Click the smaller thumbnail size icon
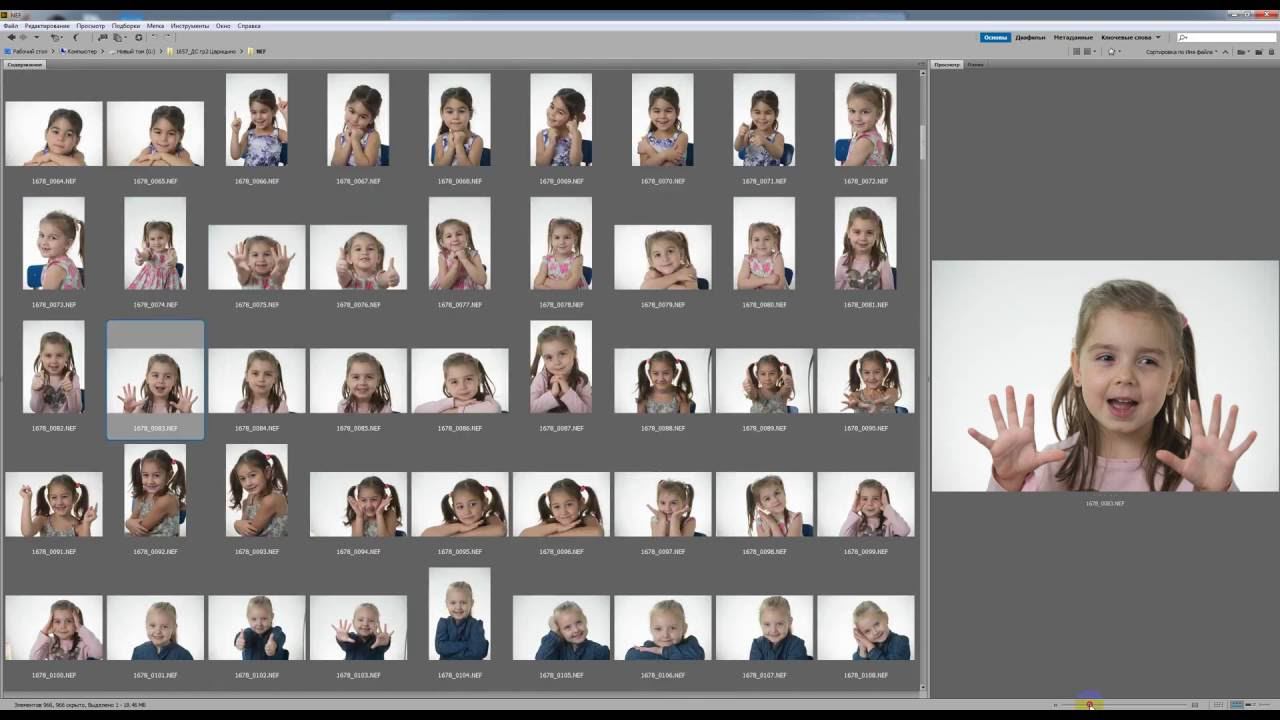Screen dimensions: 1280x720 [1056, 705]
